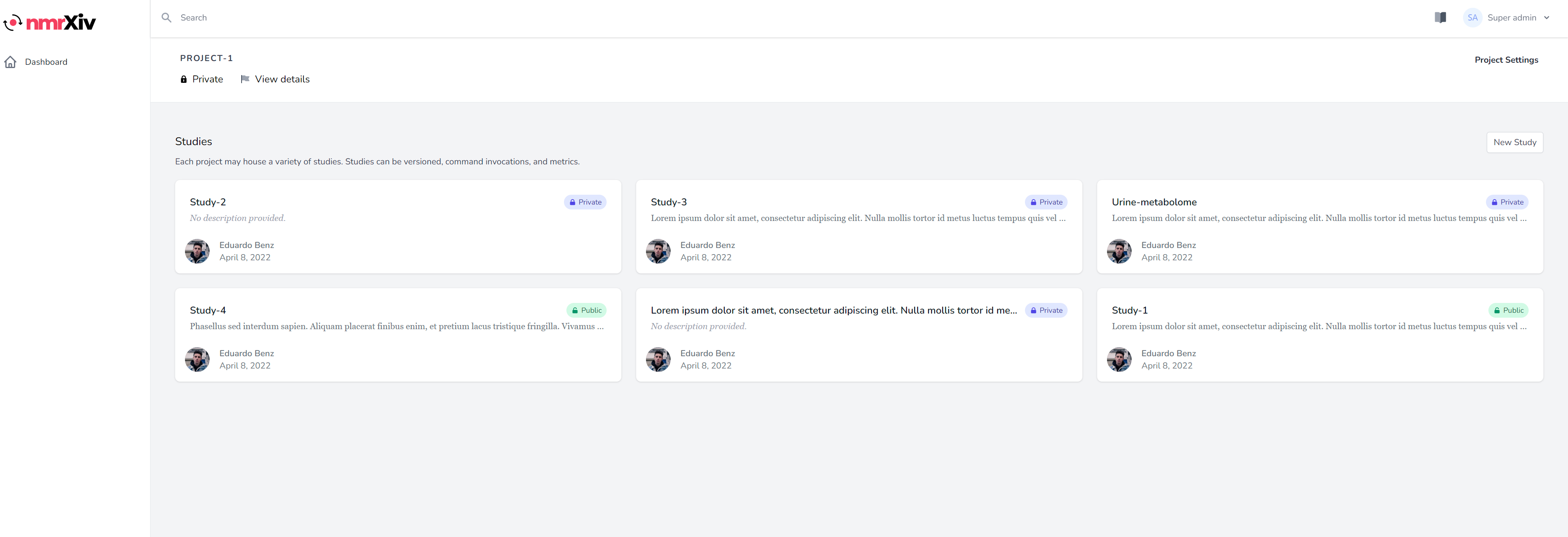
Task: Click the project Private lock icon
Action: pos(184,80)
